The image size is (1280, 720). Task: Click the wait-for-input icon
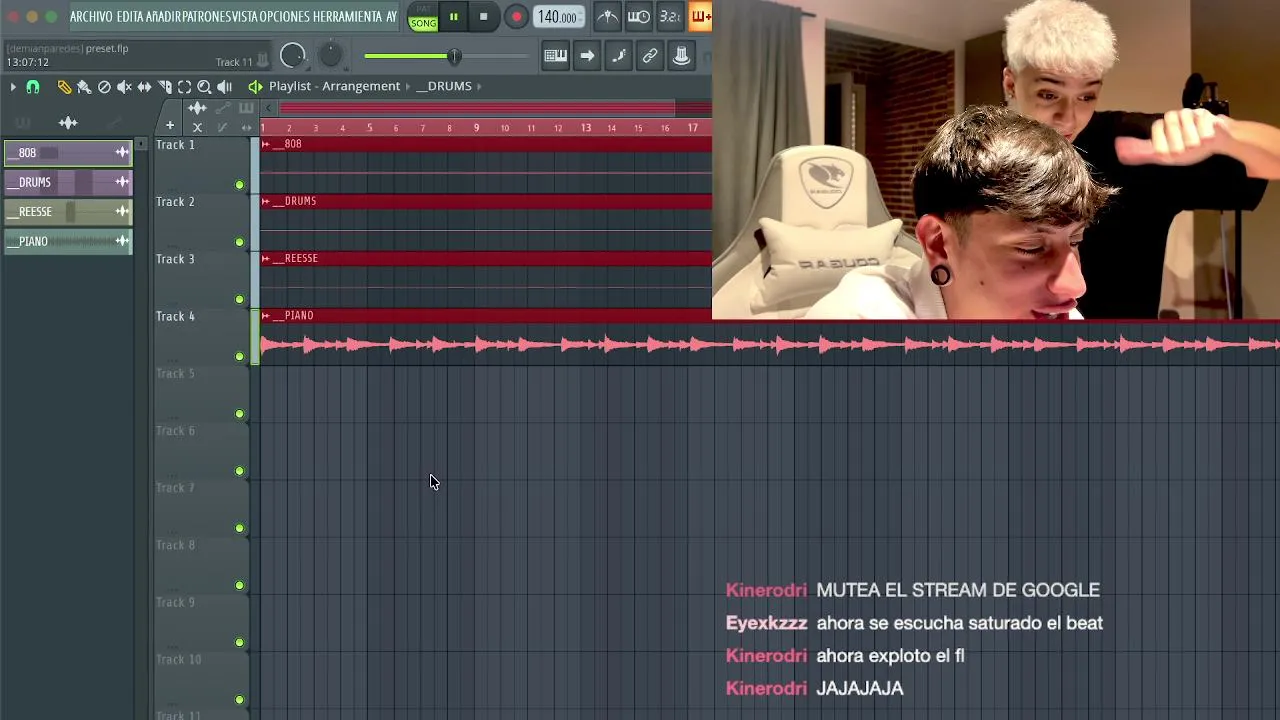click(x=638, y=16)
